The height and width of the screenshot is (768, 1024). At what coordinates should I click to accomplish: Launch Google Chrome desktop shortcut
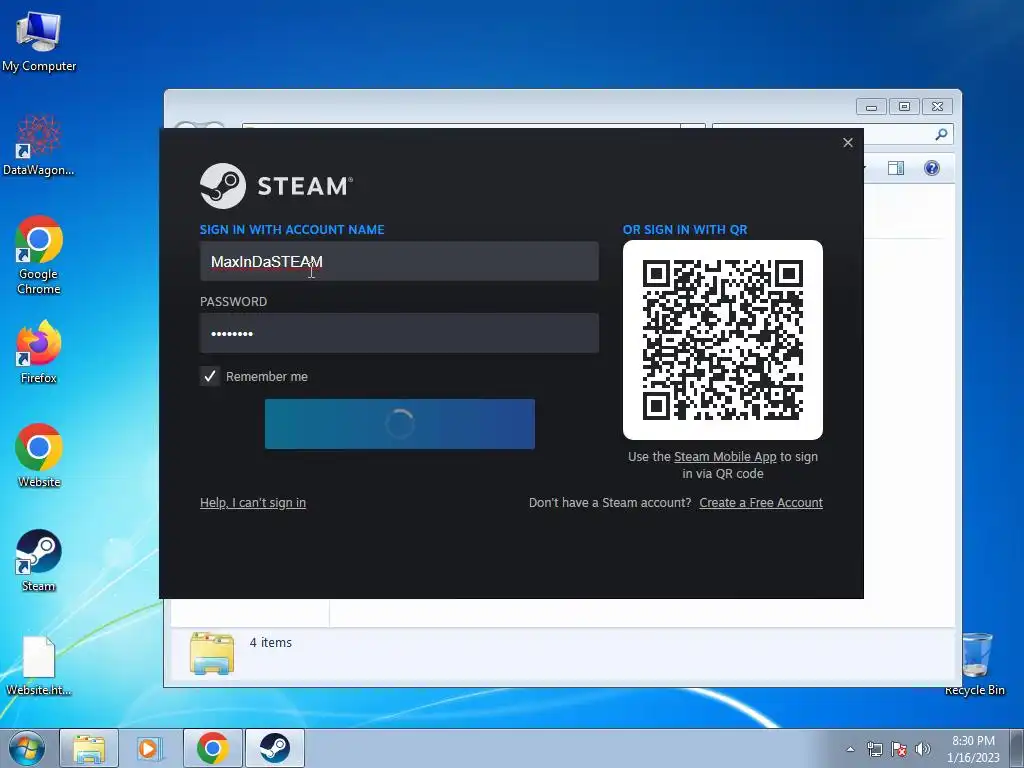pos(39,255)
